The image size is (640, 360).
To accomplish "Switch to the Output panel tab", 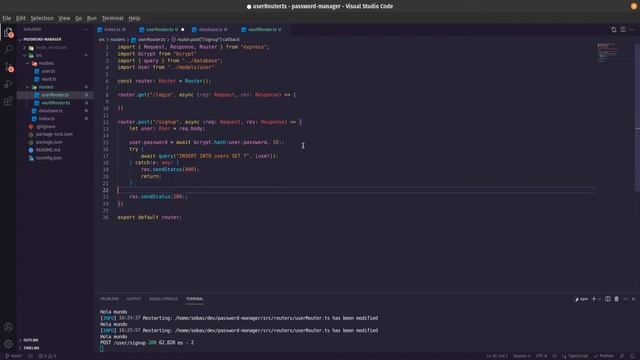I will (133, 299).
